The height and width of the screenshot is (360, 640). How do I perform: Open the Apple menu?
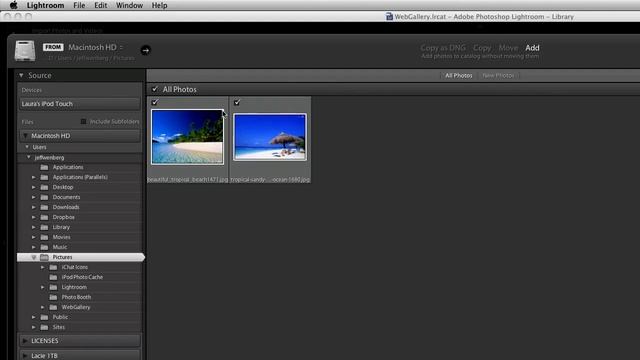[x=13, y=5]
